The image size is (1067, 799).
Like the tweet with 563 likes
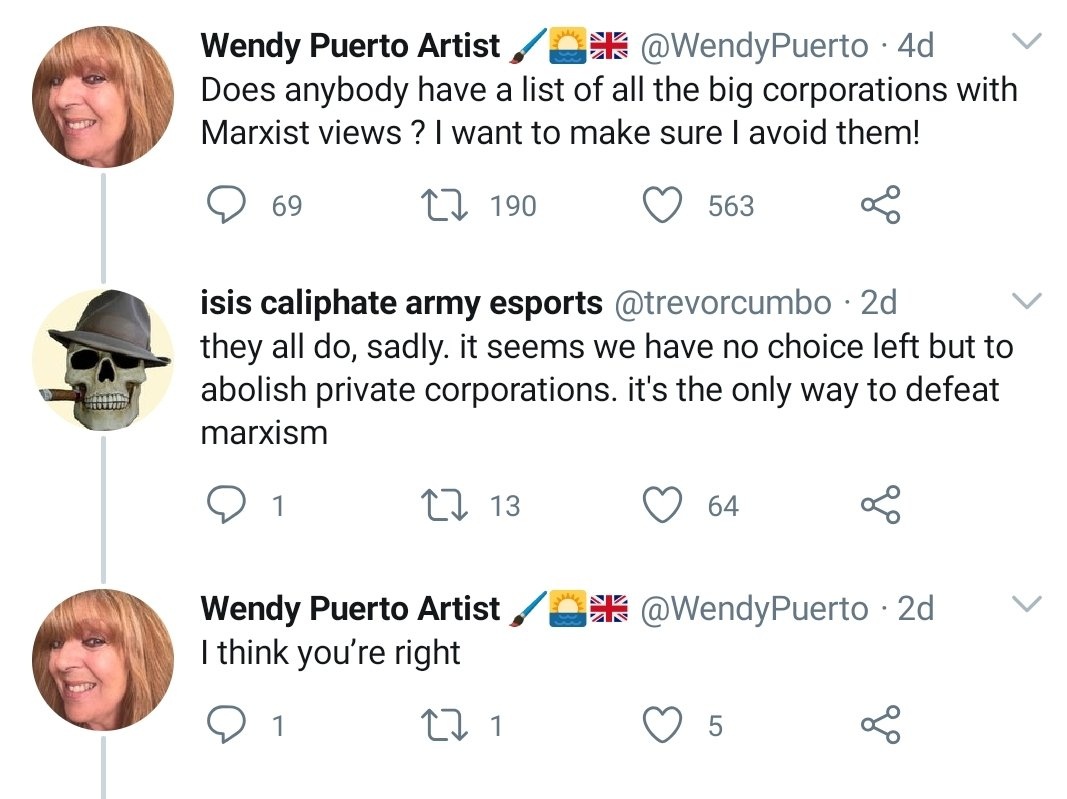(x=661, y=205)
